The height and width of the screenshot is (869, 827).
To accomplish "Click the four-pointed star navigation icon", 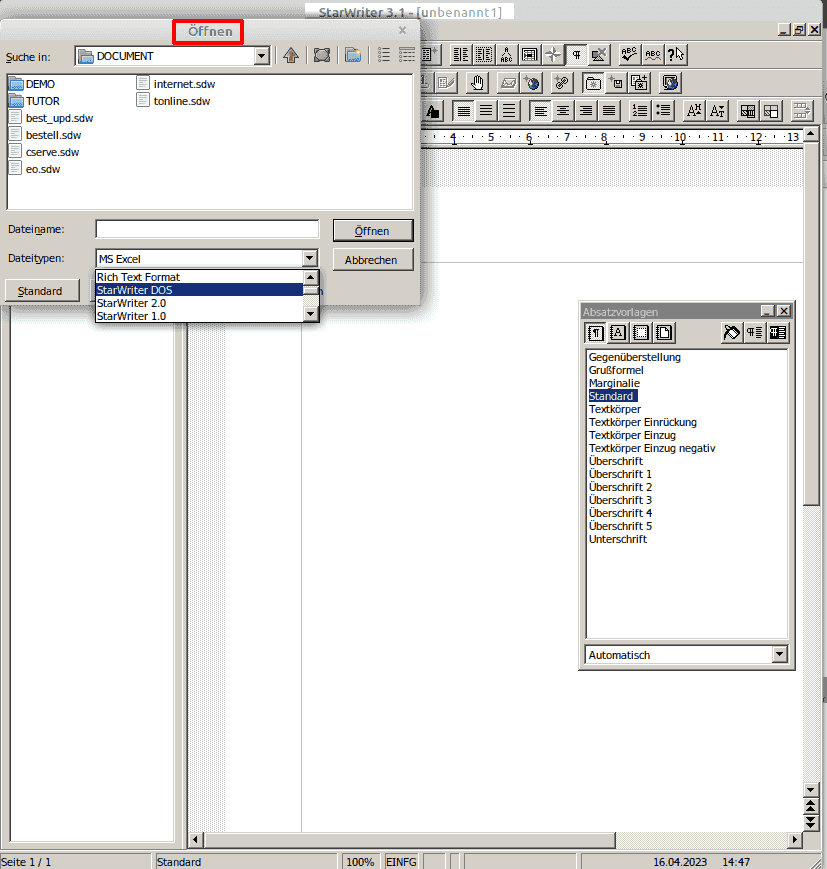I will pos(553,55).
